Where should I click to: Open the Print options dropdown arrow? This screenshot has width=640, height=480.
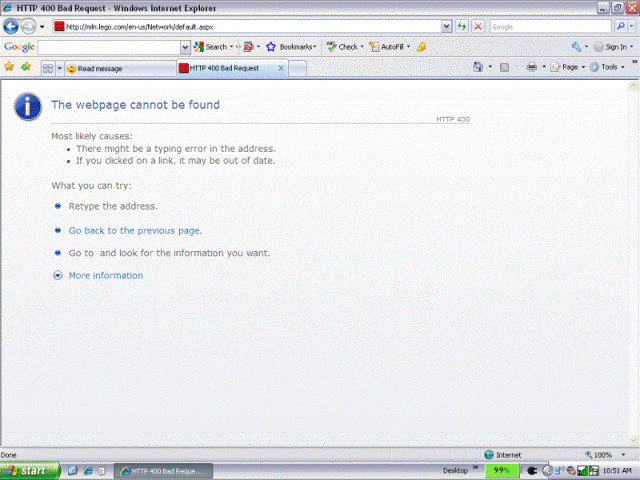(x=544, y=67)
